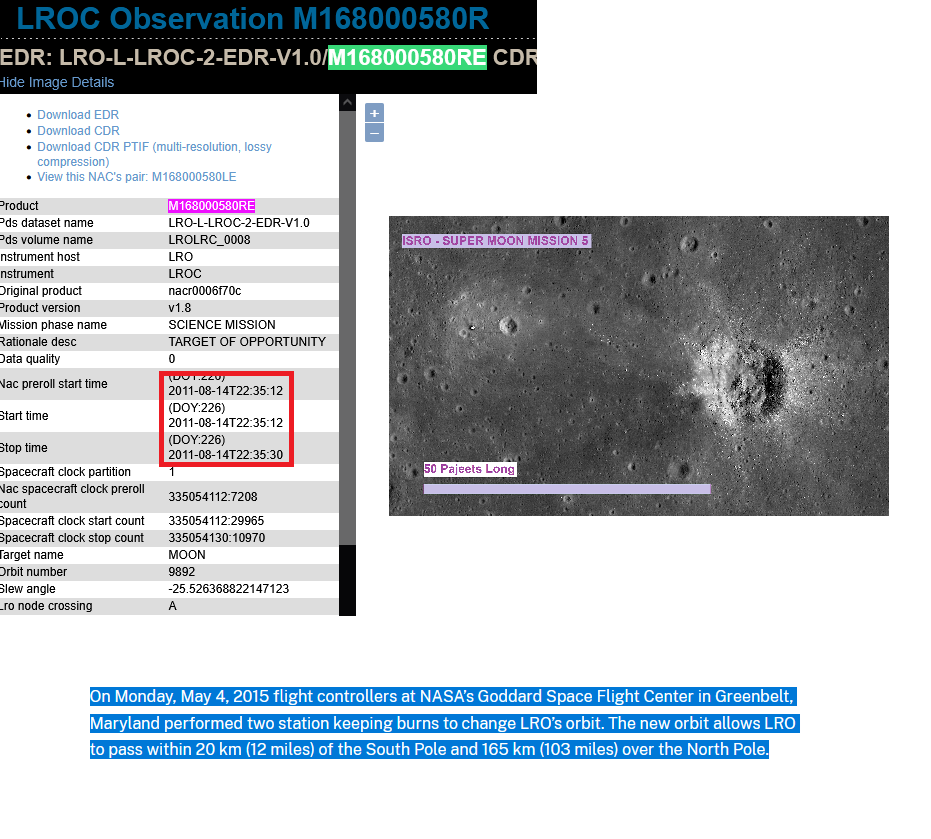Click the lunar surface image

click(x=639, y=366)
